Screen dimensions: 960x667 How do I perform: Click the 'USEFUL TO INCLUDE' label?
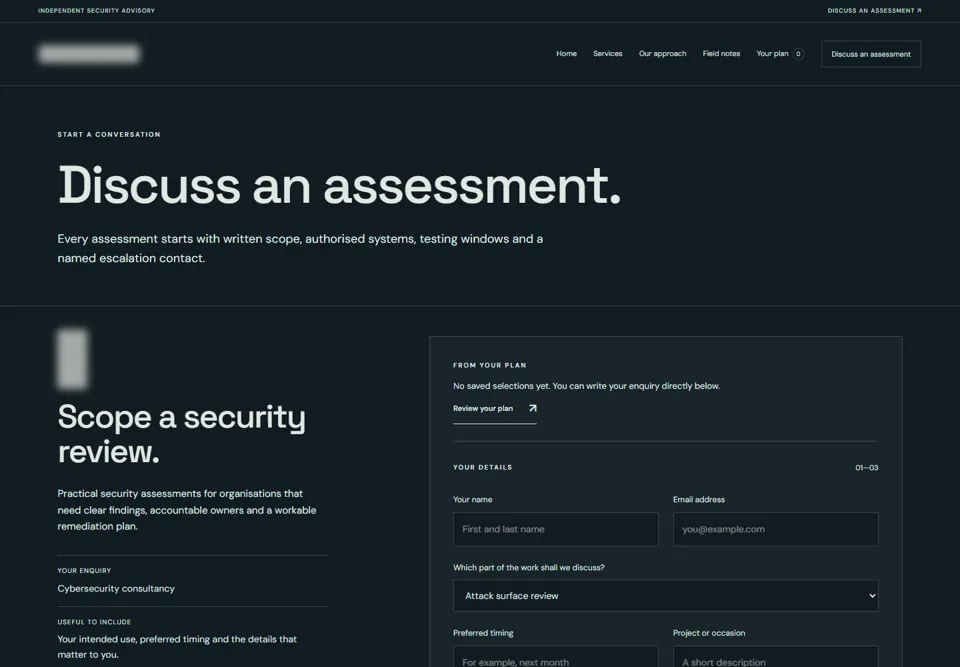click(94, 622)
